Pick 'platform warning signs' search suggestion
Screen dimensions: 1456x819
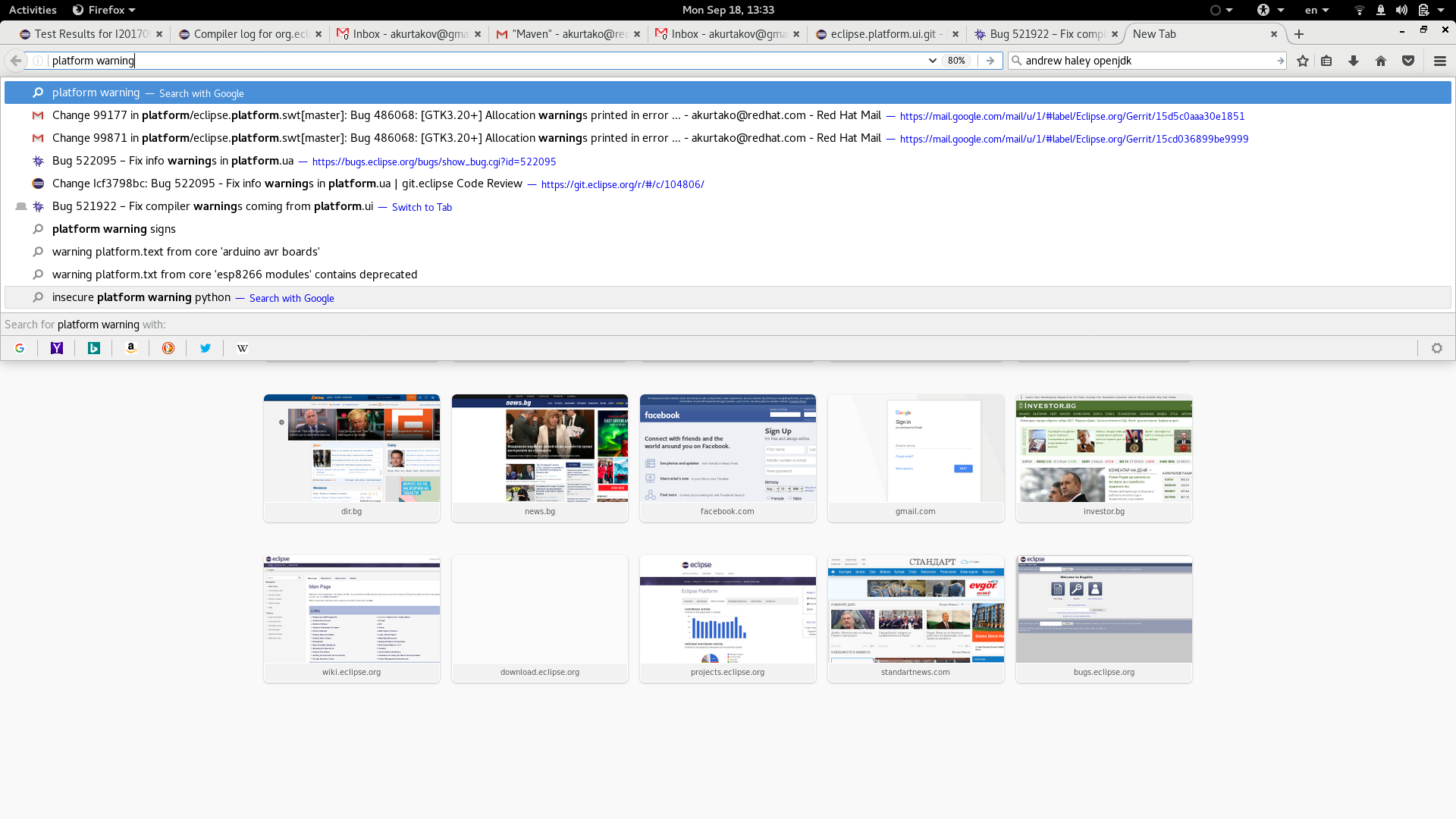(728, 229)
